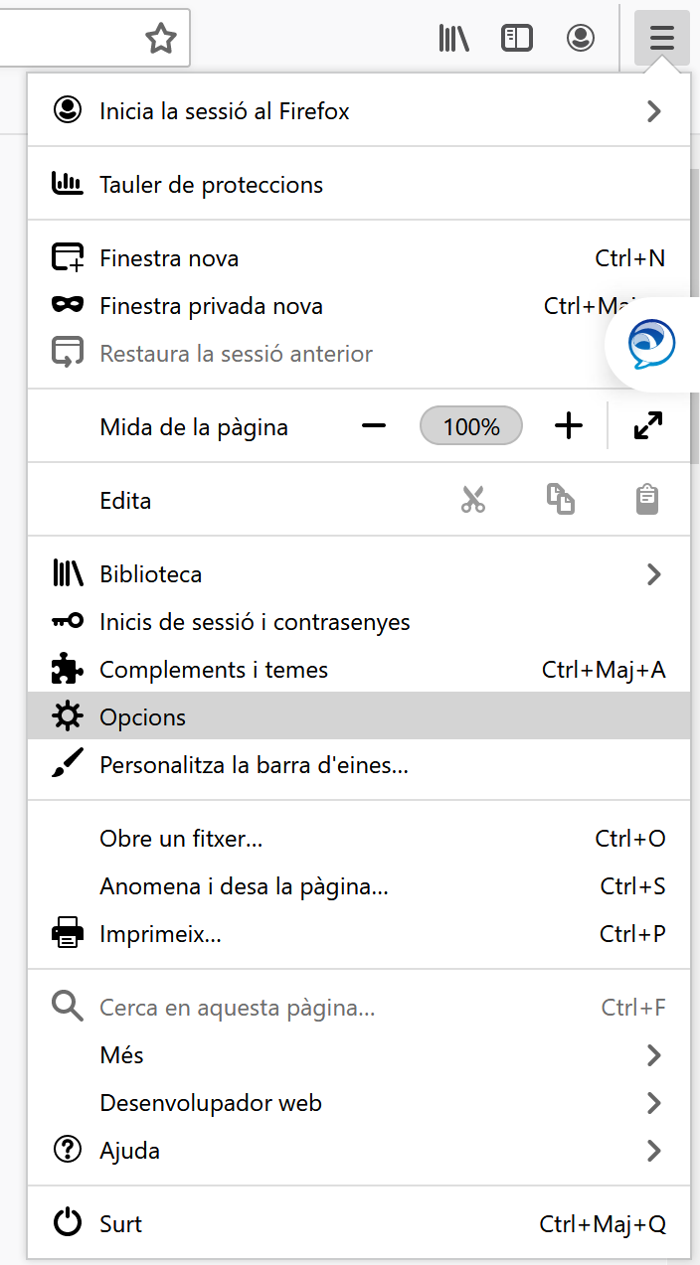Viewport: 700px width, 1265px height.
Task: Open Inicia la sessió al Firefox
Action: (x=359, y=111)
